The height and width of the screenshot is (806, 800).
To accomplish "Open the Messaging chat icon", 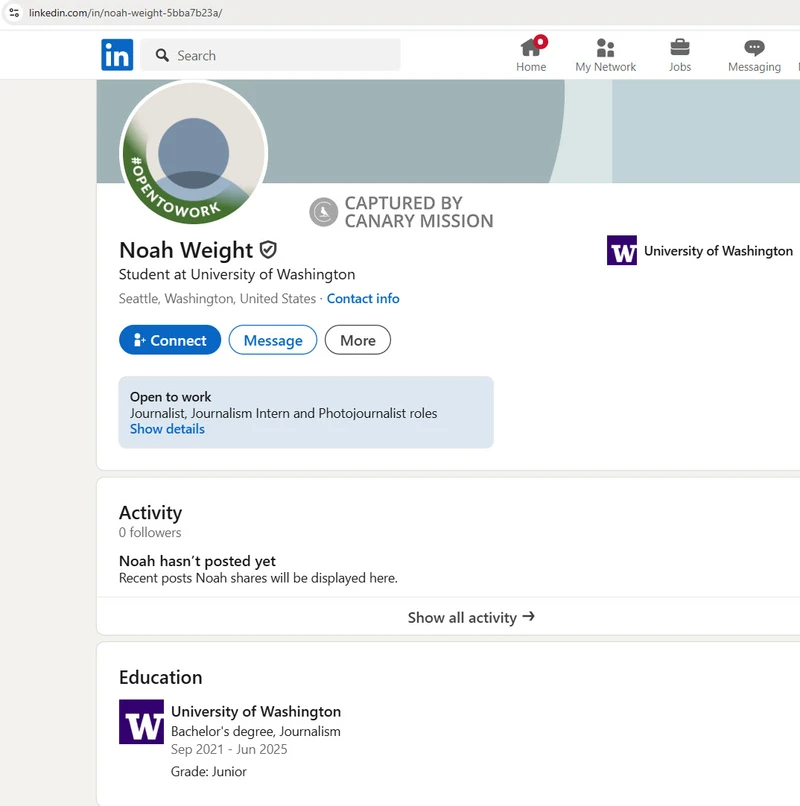I will coord(754,47).
